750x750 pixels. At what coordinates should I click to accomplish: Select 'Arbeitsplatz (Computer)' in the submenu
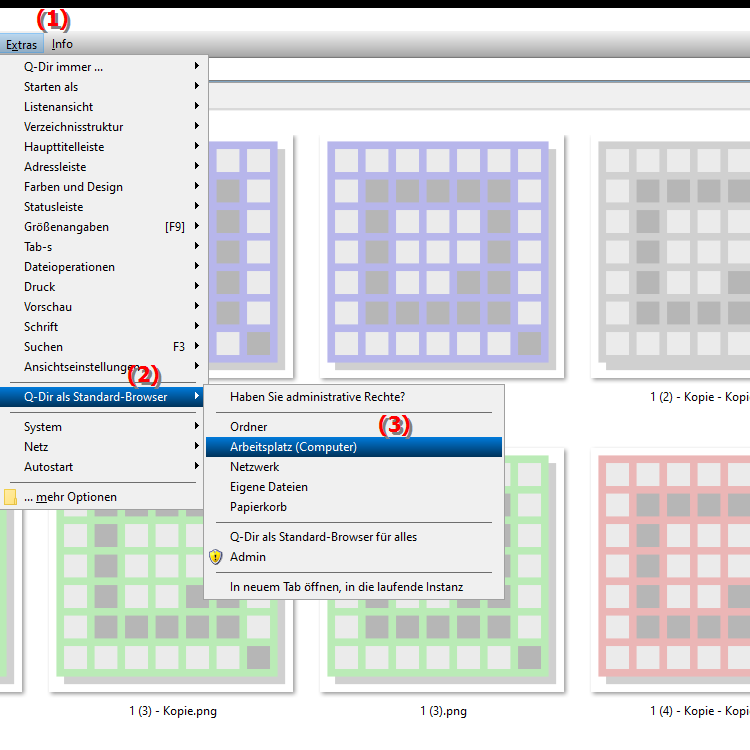tap(354, 447)
